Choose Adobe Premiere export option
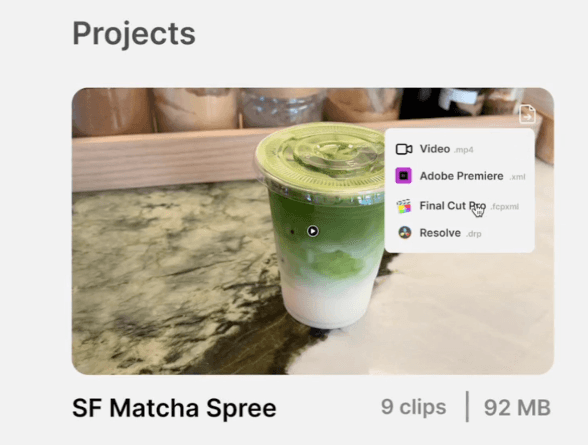The height and width of the screenshot is (445, 588). pyautogui.click(x=459, y=176)
